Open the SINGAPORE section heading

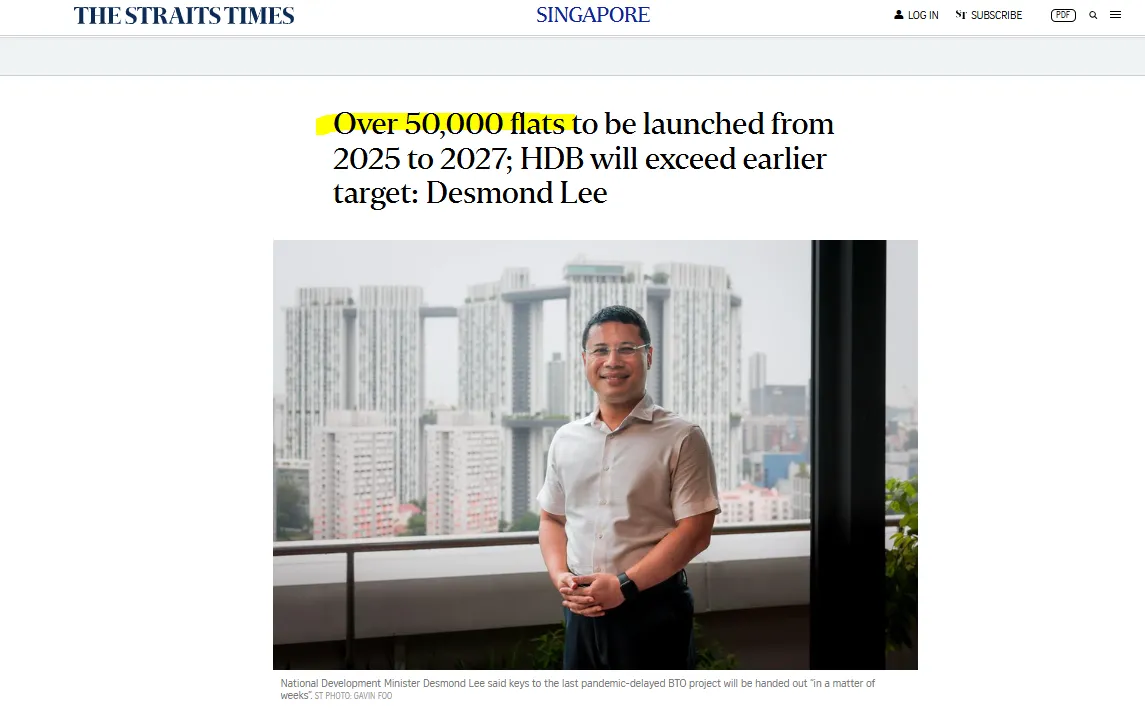[x=593, y=15]
